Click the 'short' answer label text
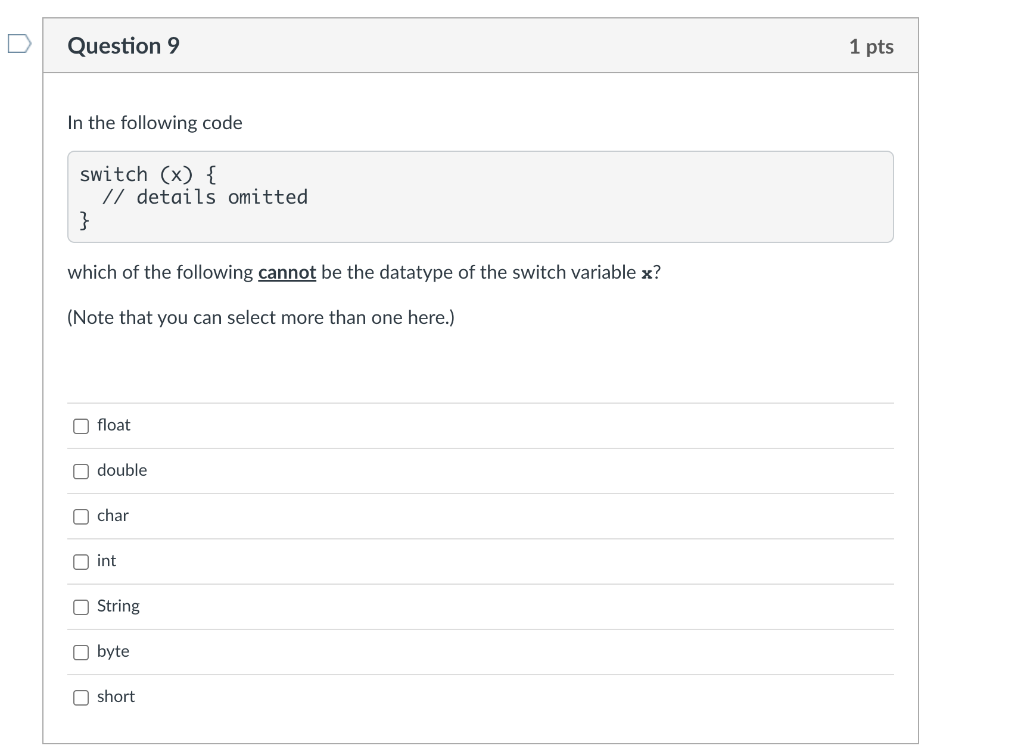The height and width of the screenshot is (755, 1024). click(116, 696)
